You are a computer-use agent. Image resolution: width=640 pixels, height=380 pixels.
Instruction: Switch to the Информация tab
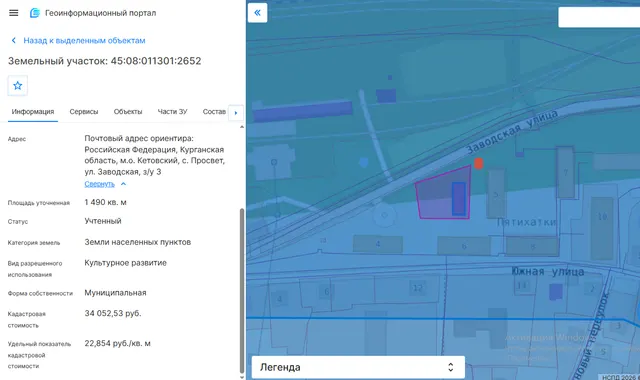coord(33,111)
